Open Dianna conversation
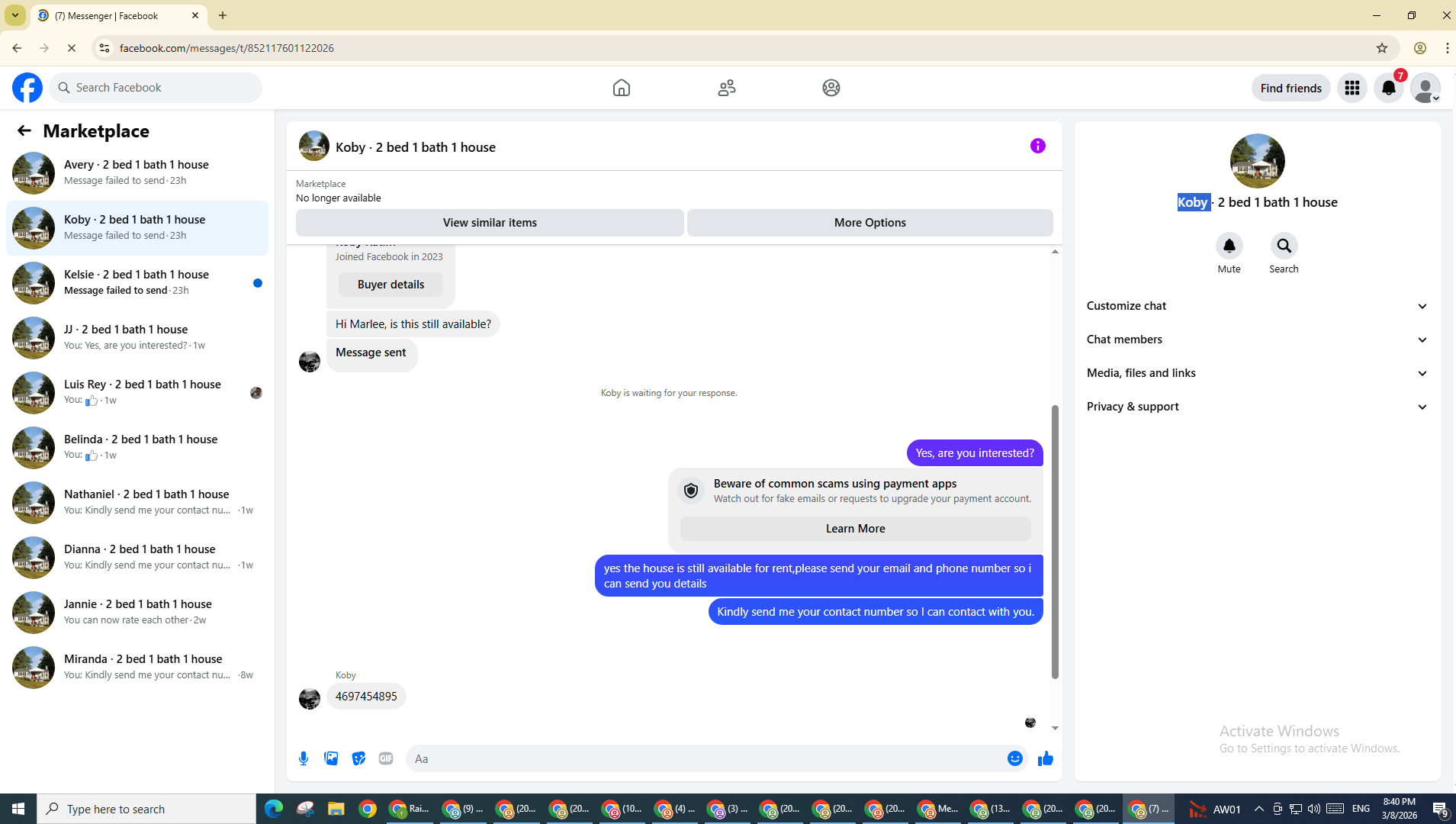The height and width of the screenshot is (824, 1456). [137, 557]
